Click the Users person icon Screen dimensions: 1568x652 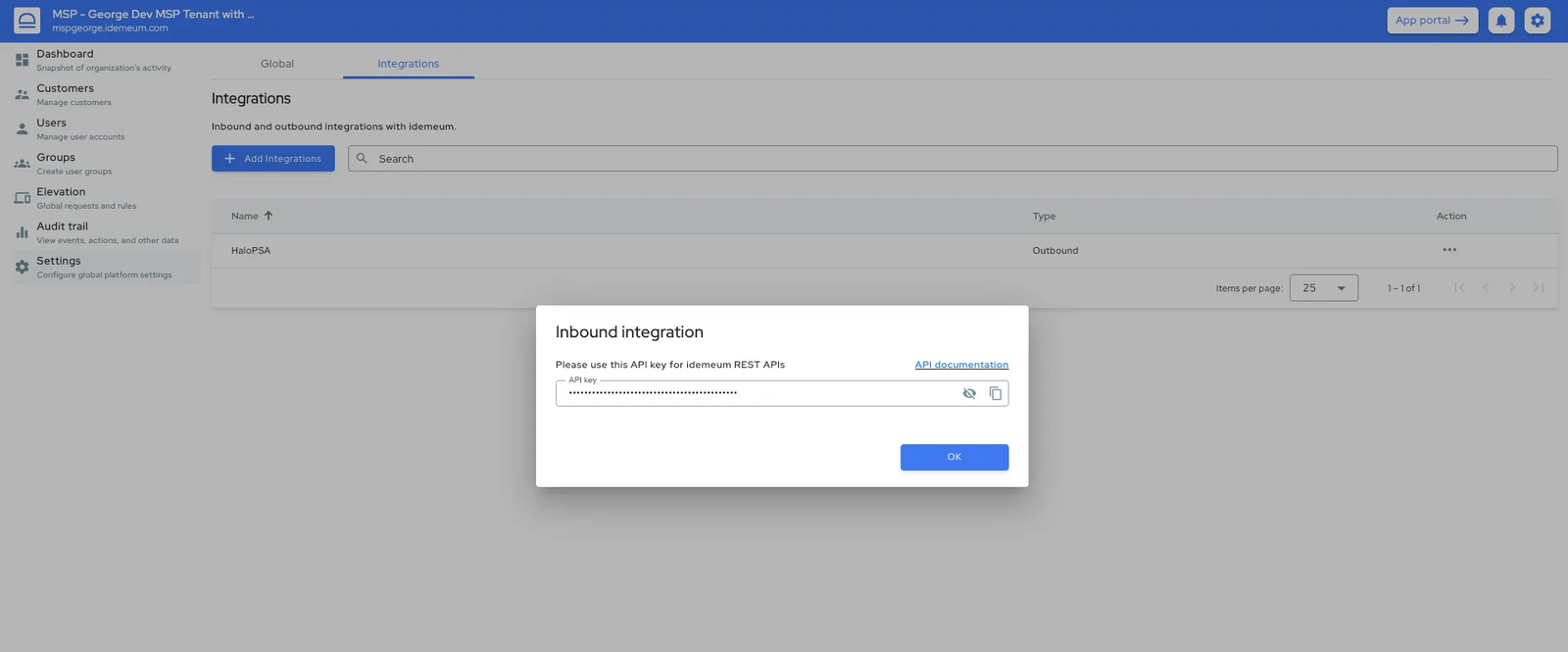point(22,128)
